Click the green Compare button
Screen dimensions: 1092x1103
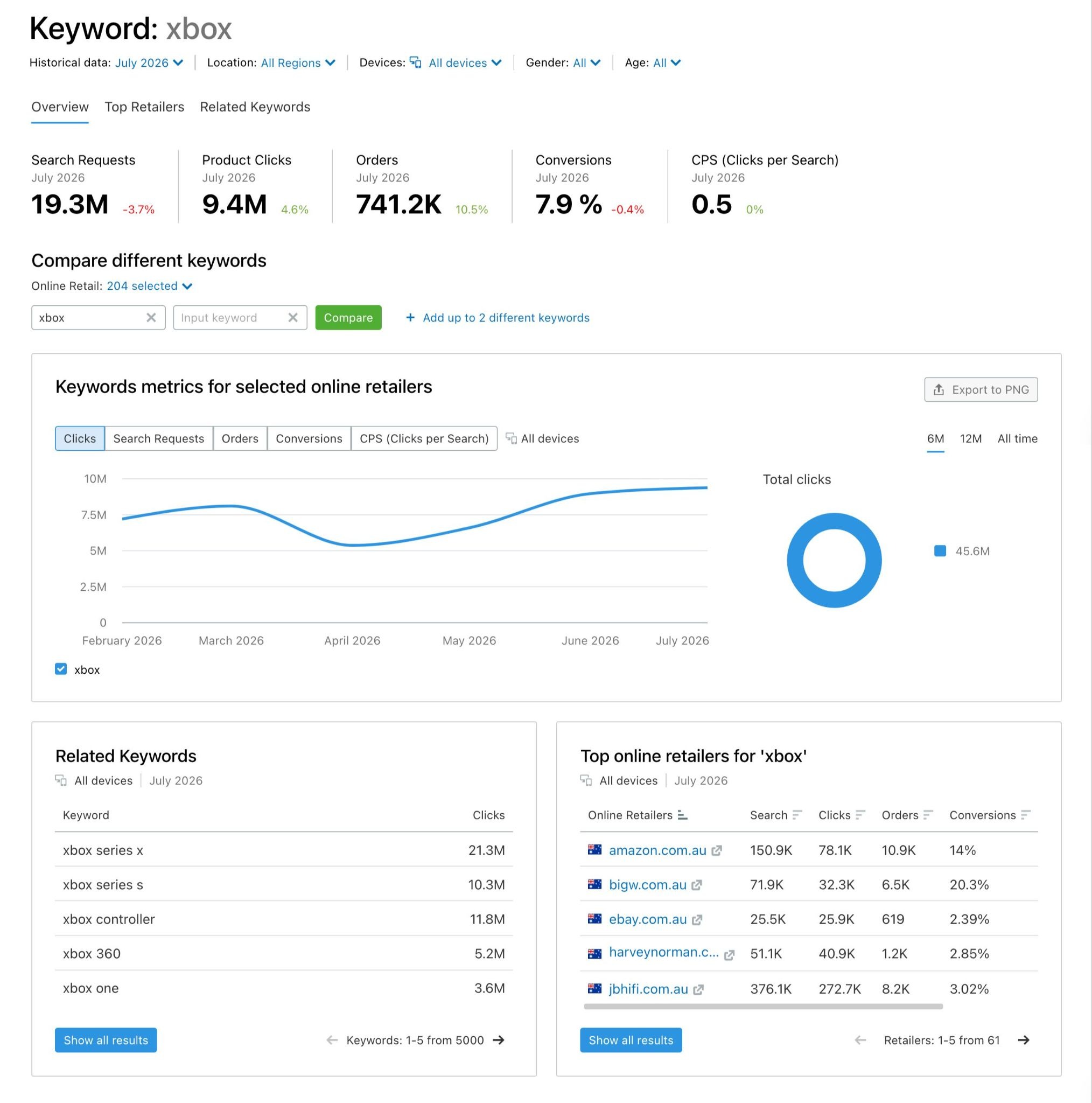point(348,317)
